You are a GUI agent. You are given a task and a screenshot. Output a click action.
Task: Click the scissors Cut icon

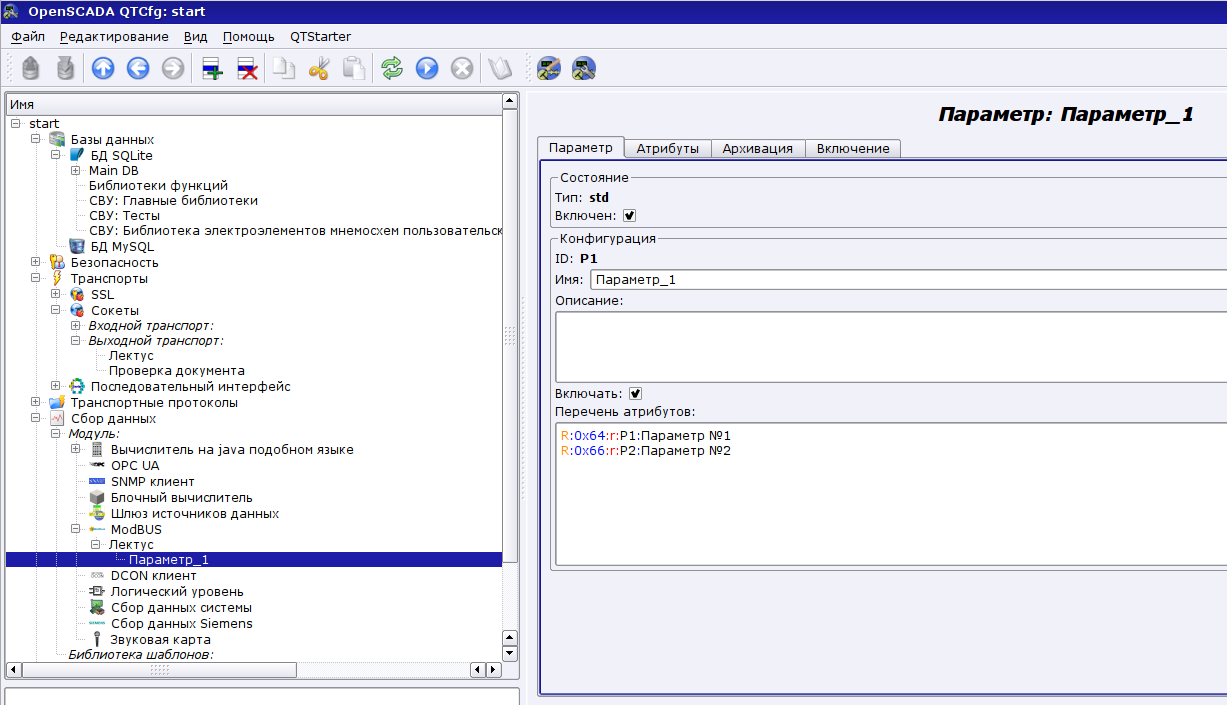click(319, 68)
